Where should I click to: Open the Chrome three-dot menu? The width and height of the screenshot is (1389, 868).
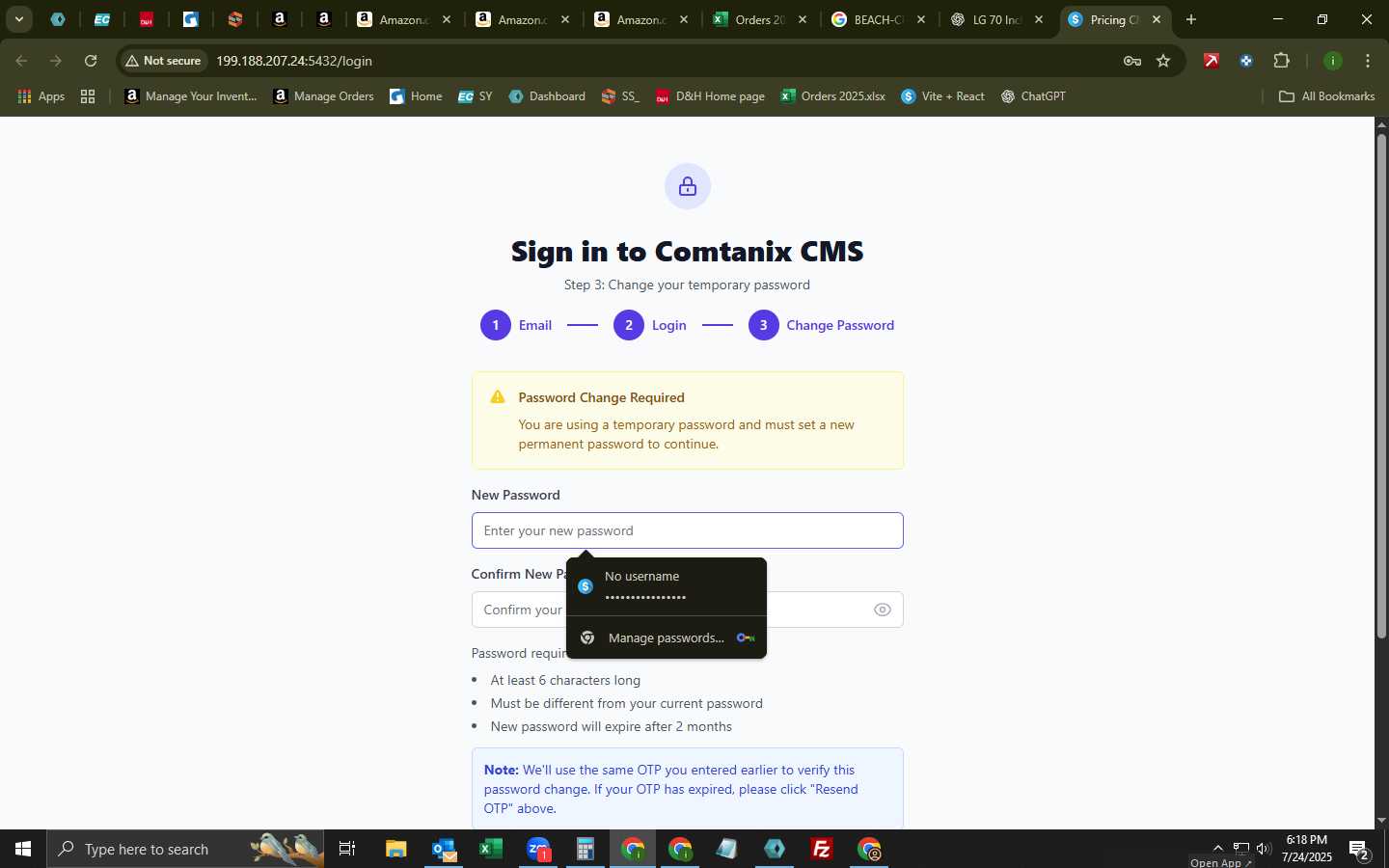click(x=1367, y=61)
